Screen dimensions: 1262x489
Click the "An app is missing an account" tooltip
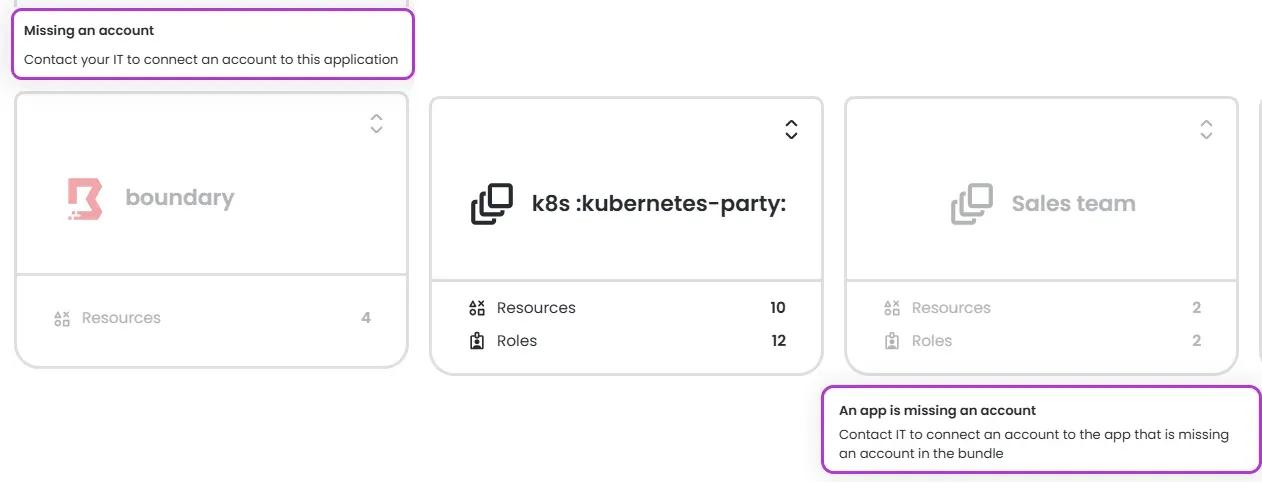[x=1039, y=430]
